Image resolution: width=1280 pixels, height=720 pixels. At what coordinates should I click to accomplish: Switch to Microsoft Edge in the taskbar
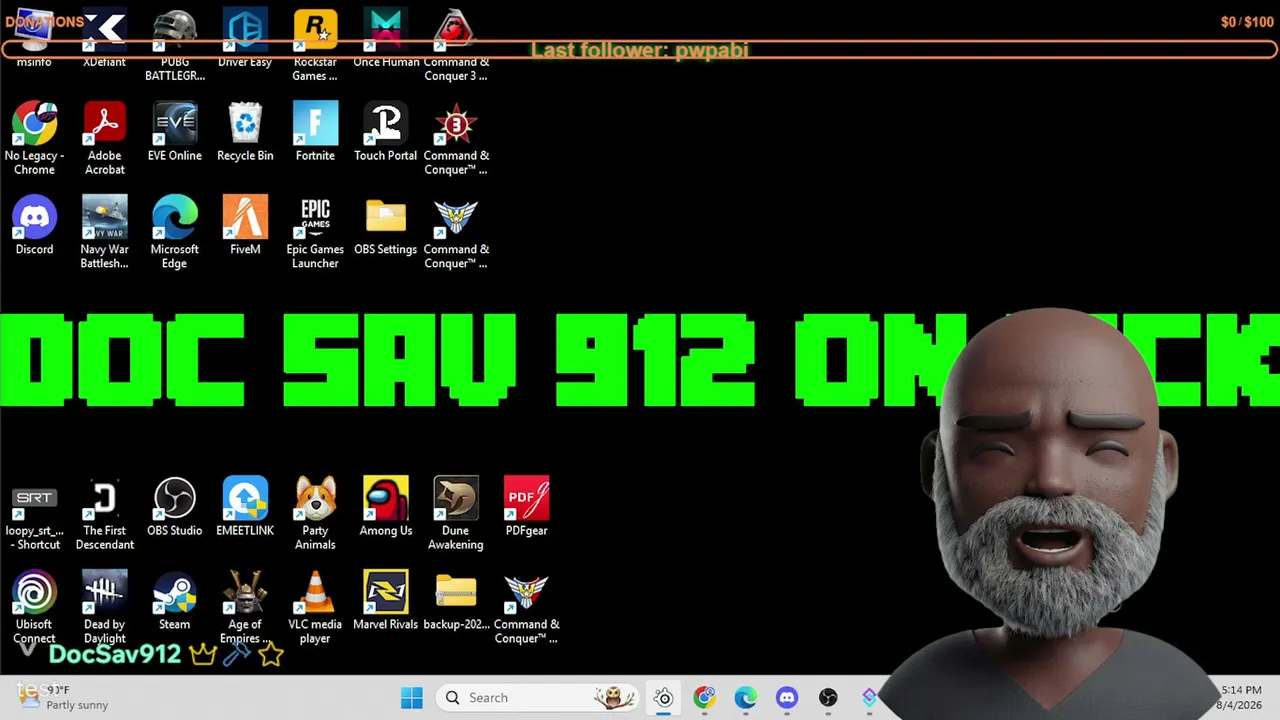746,698
